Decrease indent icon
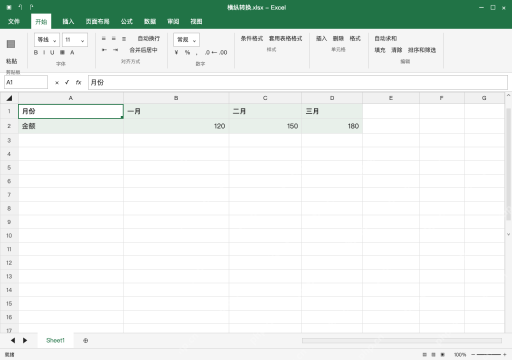Viewport: 512px width, 360px height. point(104,50)
